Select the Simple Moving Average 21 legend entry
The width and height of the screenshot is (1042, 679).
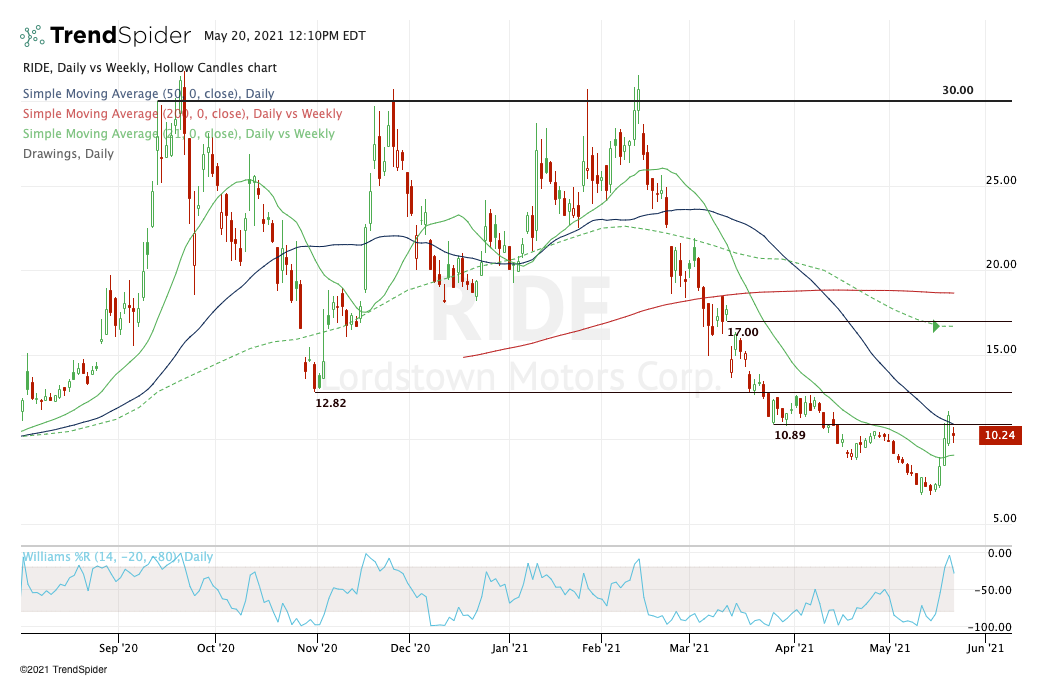pyautogui.click(x=179, y=134)
